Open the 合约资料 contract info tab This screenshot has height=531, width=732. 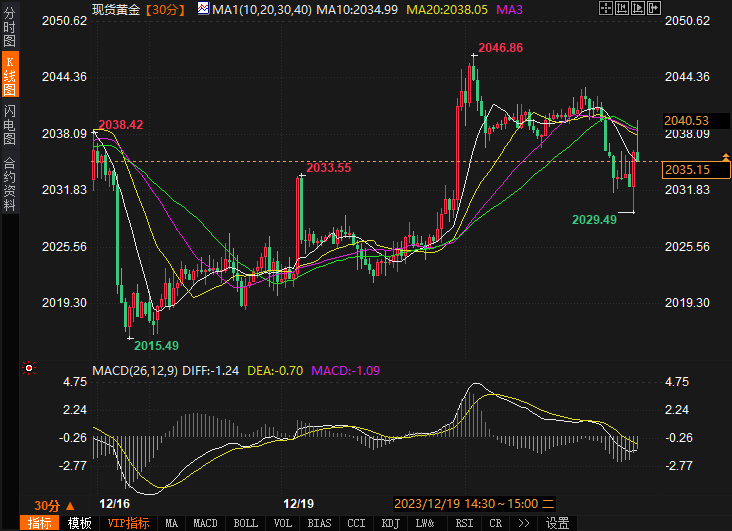click(10, 183)
